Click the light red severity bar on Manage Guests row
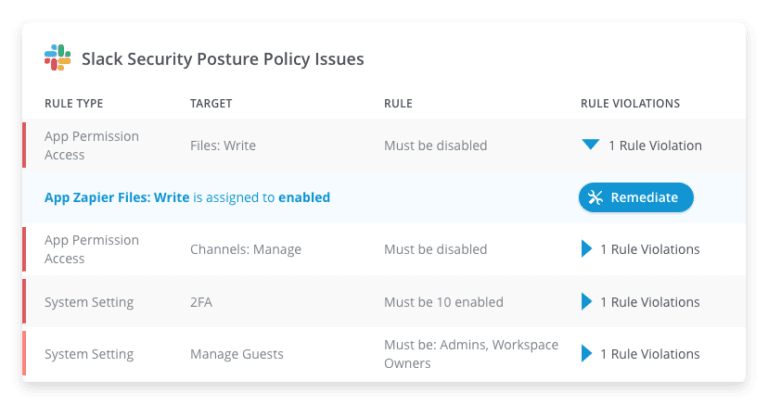This screenshot has height=405, width=768. point(24,354)
